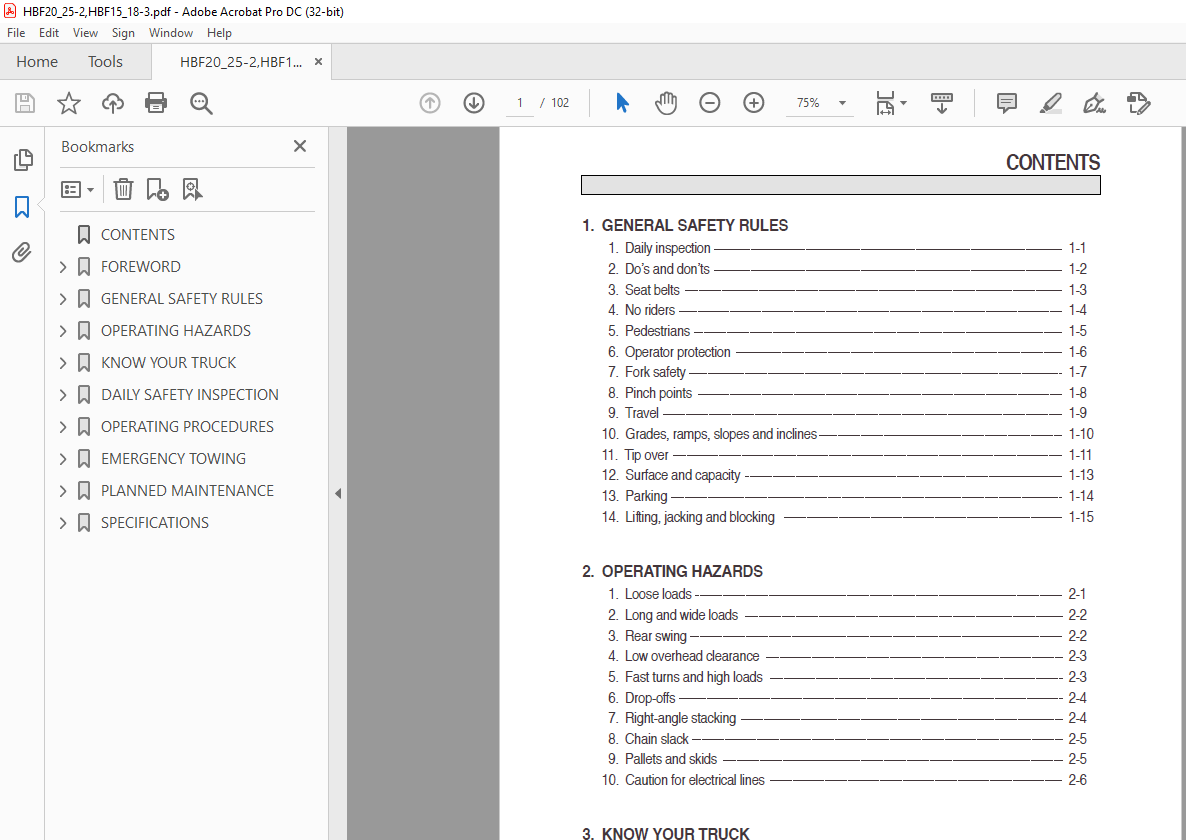Expand GENERAL SAFETY RULES bookmark

tap(64, 299)
